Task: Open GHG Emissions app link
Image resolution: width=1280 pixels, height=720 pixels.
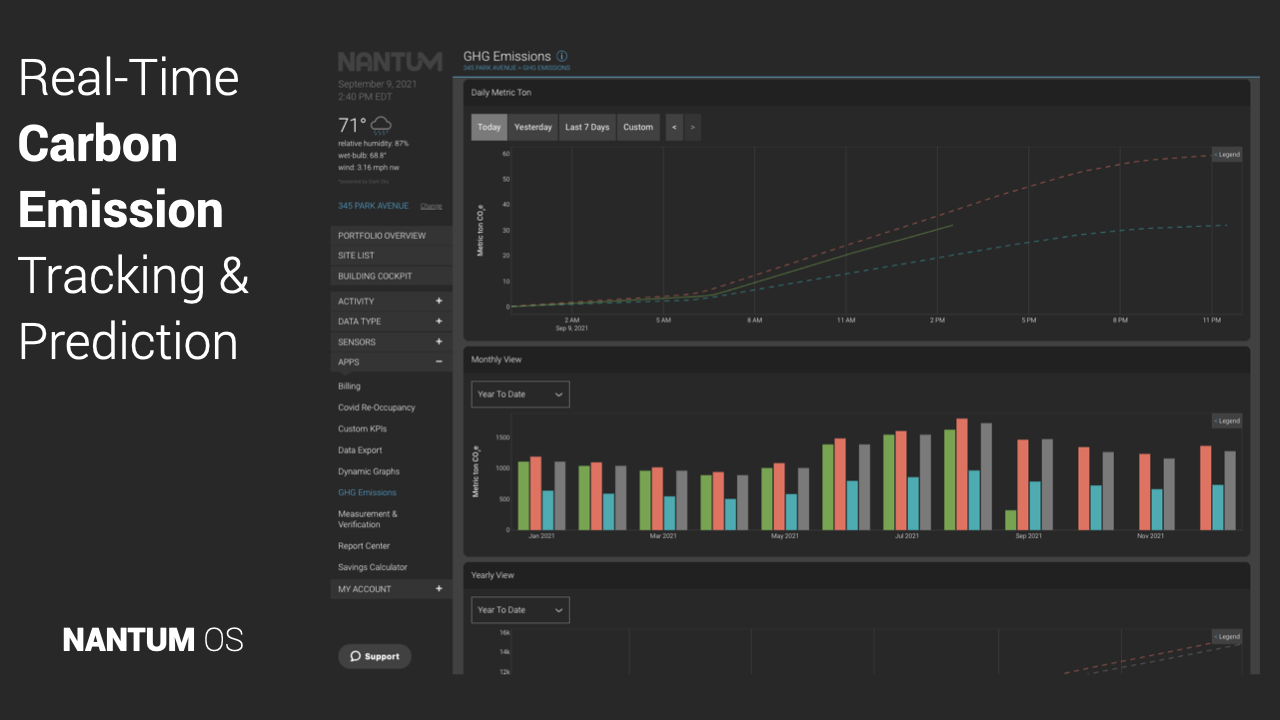Action: click(x=367, y=492)
